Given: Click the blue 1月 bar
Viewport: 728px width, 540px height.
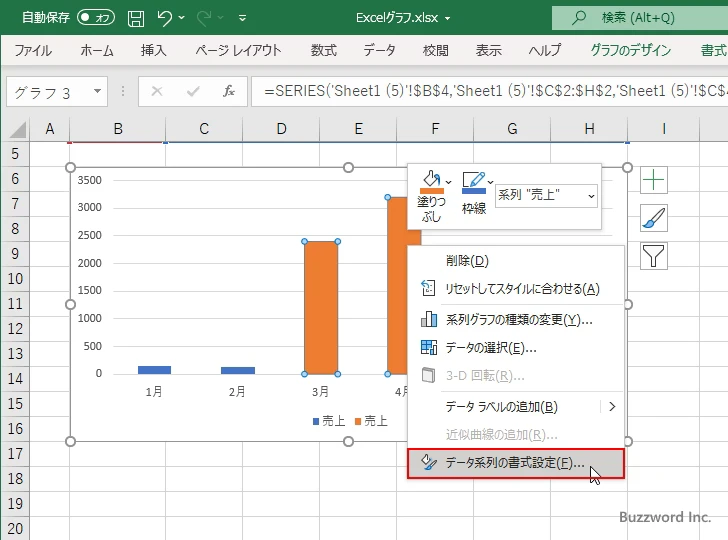Looking at the screenshot, I should coord(155,370).
